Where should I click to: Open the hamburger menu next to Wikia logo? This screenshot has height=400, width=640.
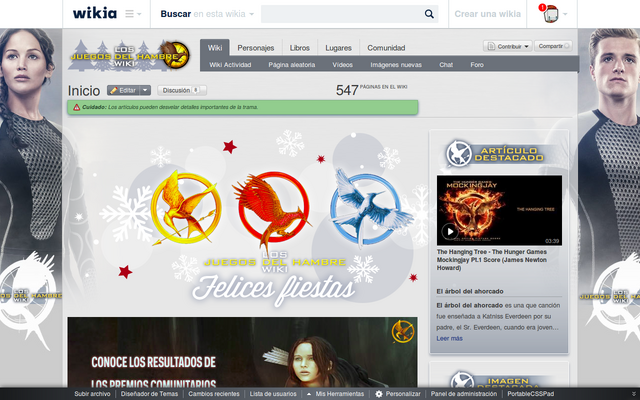(x=133, y=14)
